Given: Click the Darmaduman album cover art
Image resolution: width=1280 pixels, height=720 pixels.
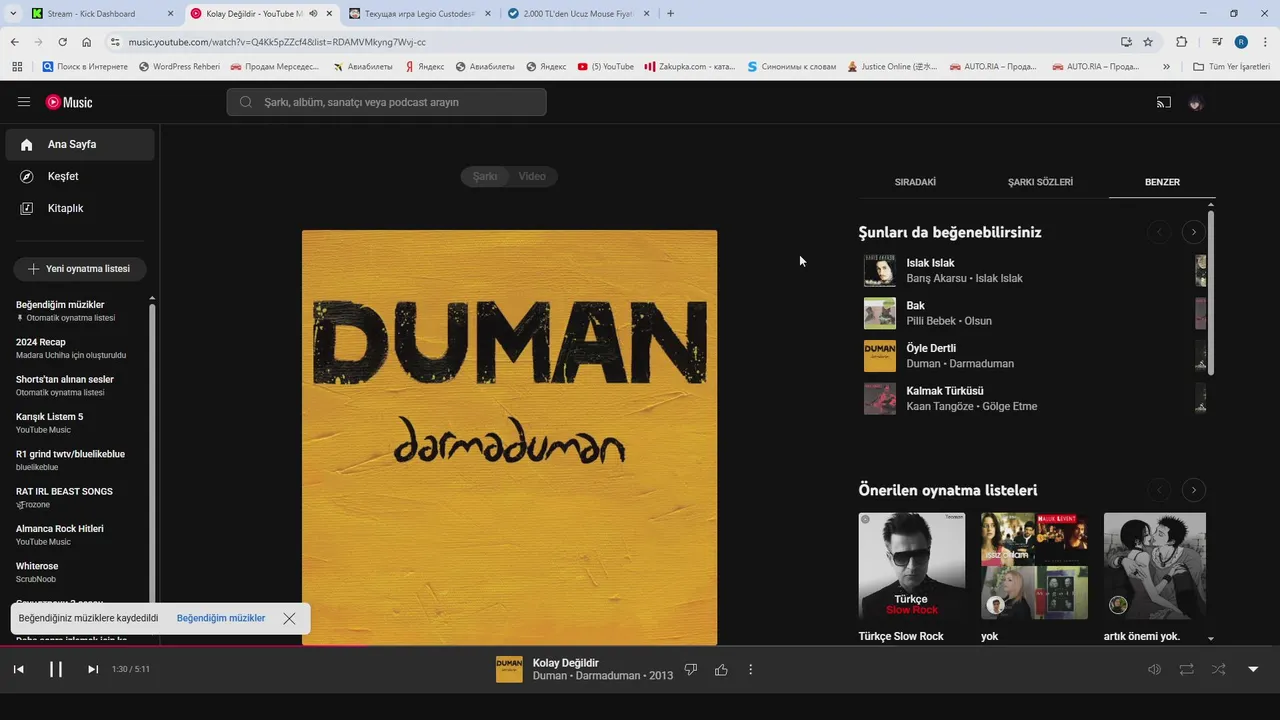Looking at the screenshot, I should [x=509, y=438].
